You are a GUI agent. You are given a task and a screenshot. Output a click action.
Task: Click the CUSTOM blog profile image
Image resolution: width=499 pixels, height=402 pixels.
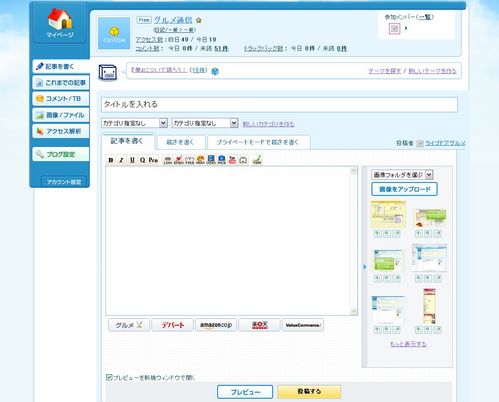pos(114,34)
